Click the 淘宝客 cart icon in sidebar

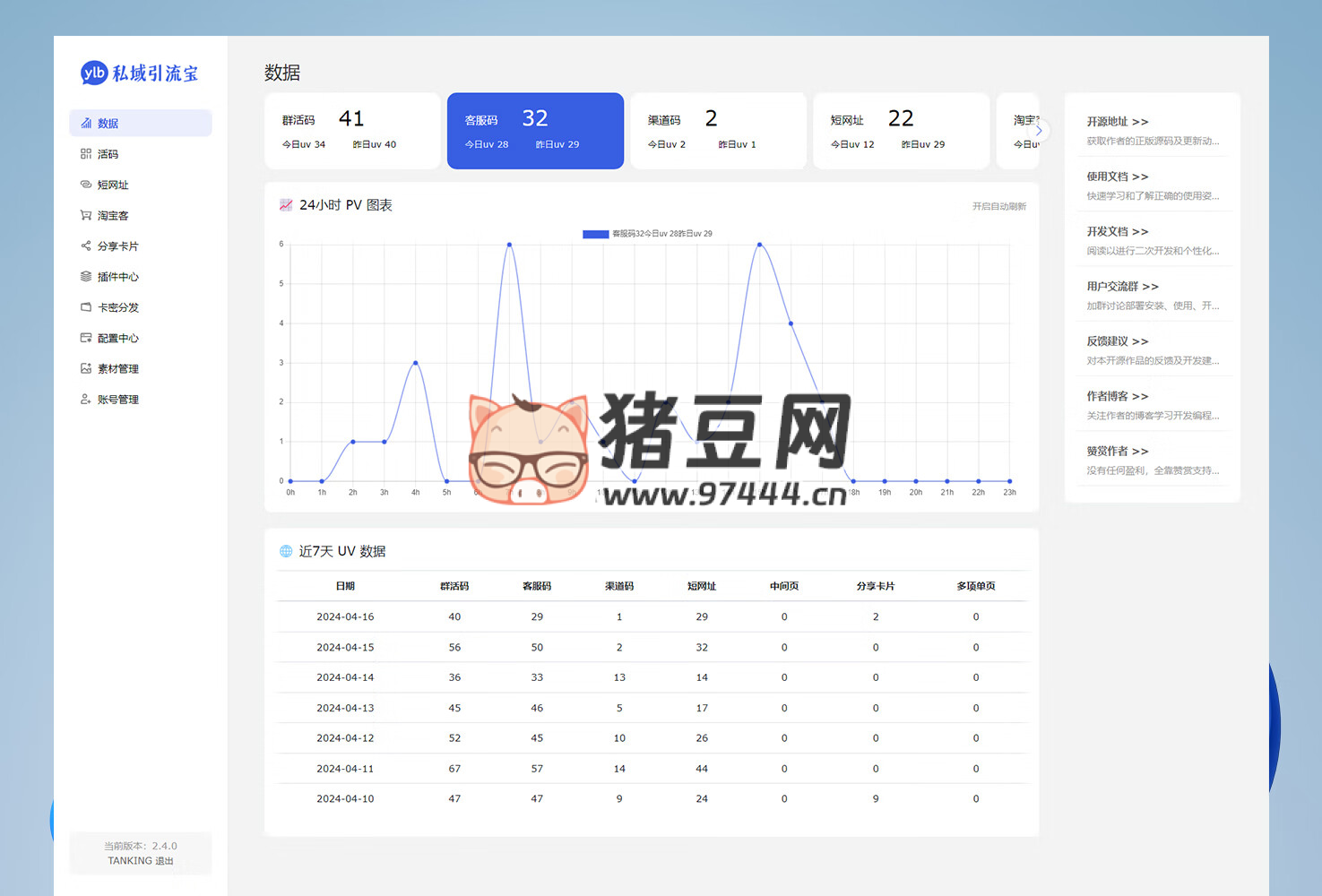(x=86, y=215)
